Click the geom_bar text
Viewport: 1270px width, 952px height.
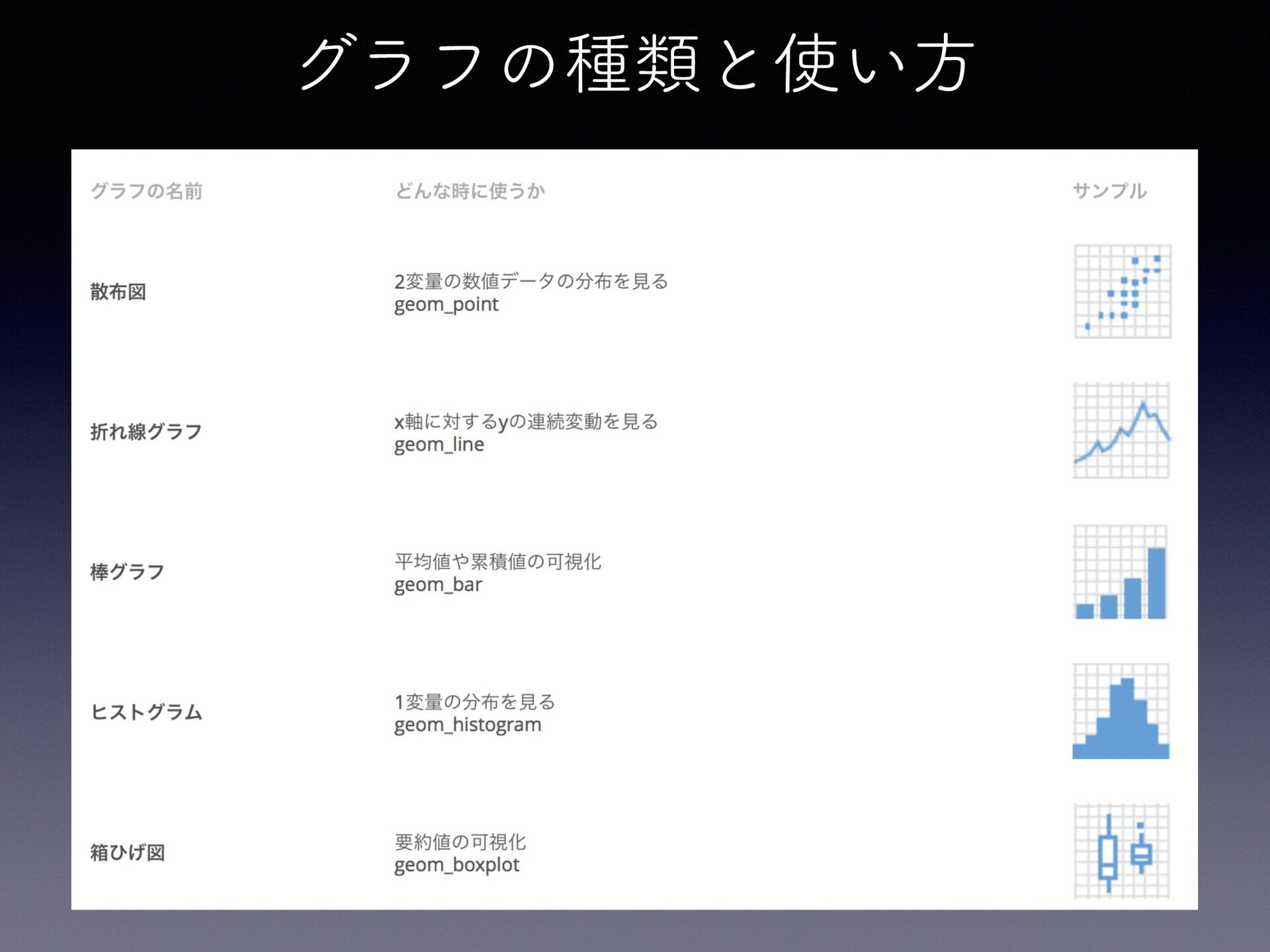coord(438,585)
